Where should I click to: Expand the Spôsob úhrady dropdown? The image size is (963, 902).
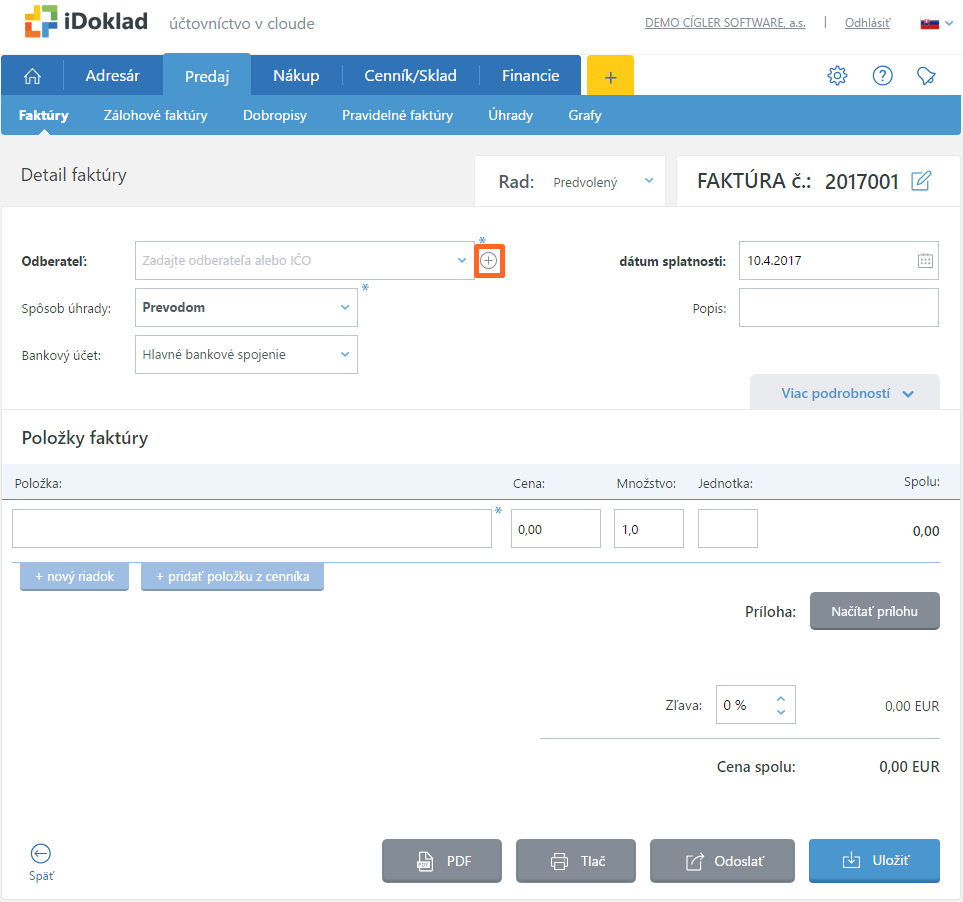click(246, 307)
